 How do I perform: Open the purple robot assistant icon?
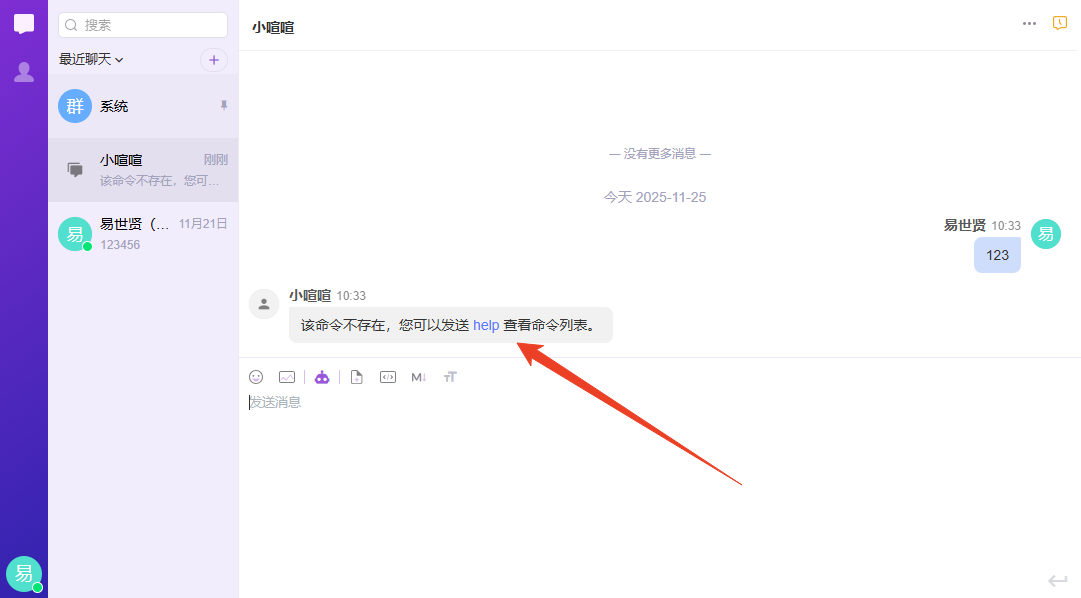pyautogui.click(x=322, y=377)
